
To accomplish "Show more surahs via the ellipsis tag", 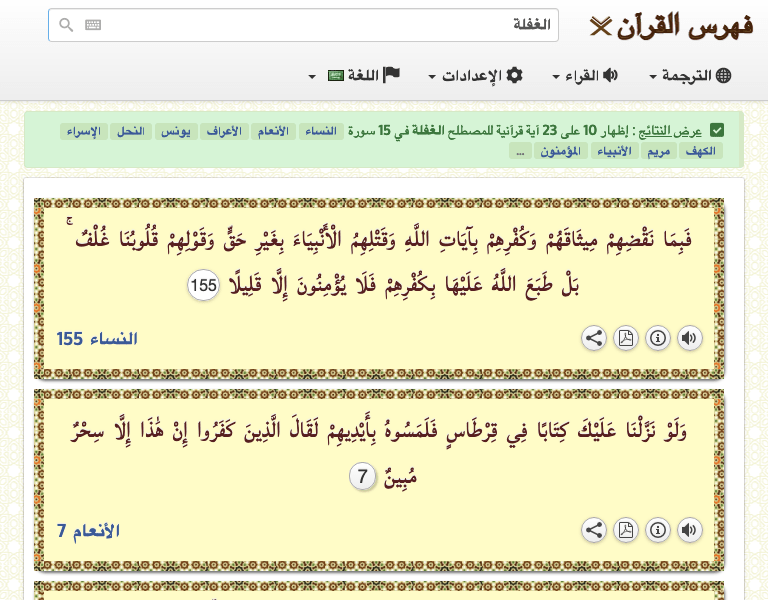I will tap(520, 151).
